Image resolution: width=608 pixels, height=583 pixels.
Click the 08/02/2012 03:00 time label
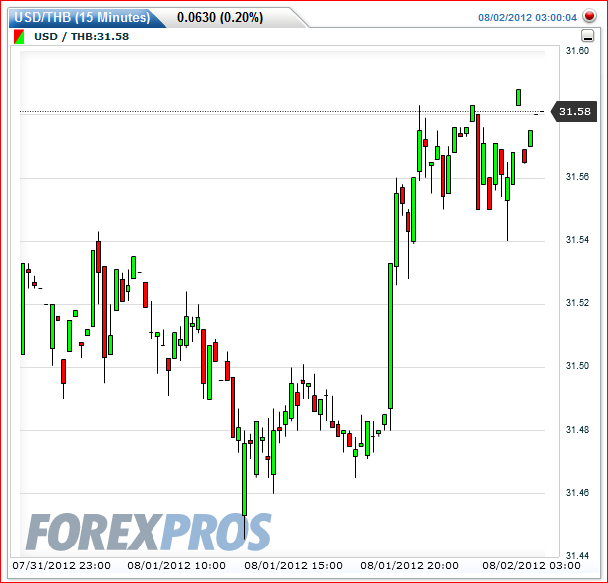pyautogui.click(x=532, y=566)
